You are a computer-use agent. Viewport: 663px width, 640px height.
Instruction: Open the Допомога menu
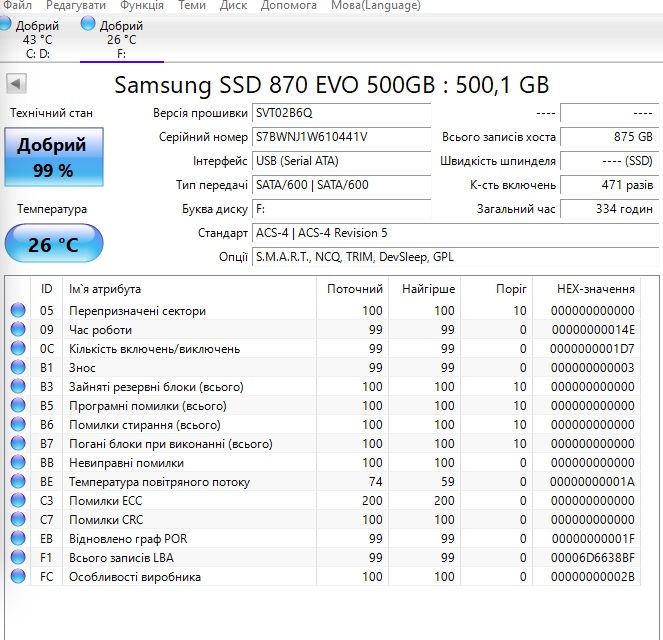click(x=288, y=5)
